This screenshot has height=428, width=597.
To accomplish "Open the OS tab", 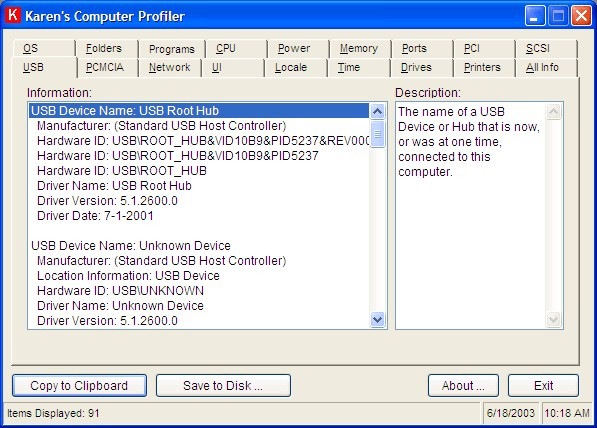I will click(x=44, y=48).
